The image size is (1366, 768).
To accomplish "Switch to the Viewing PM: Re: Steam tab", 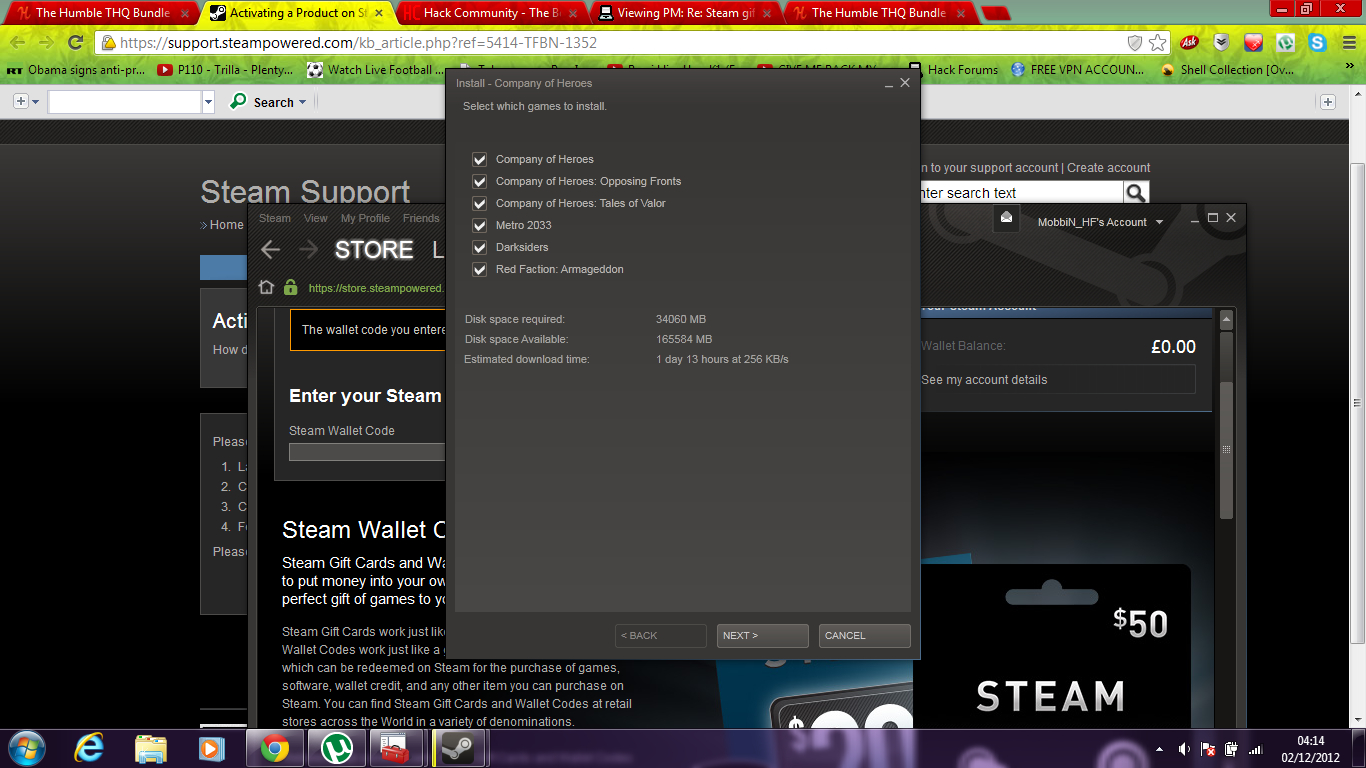I will (x=684, y=13).
